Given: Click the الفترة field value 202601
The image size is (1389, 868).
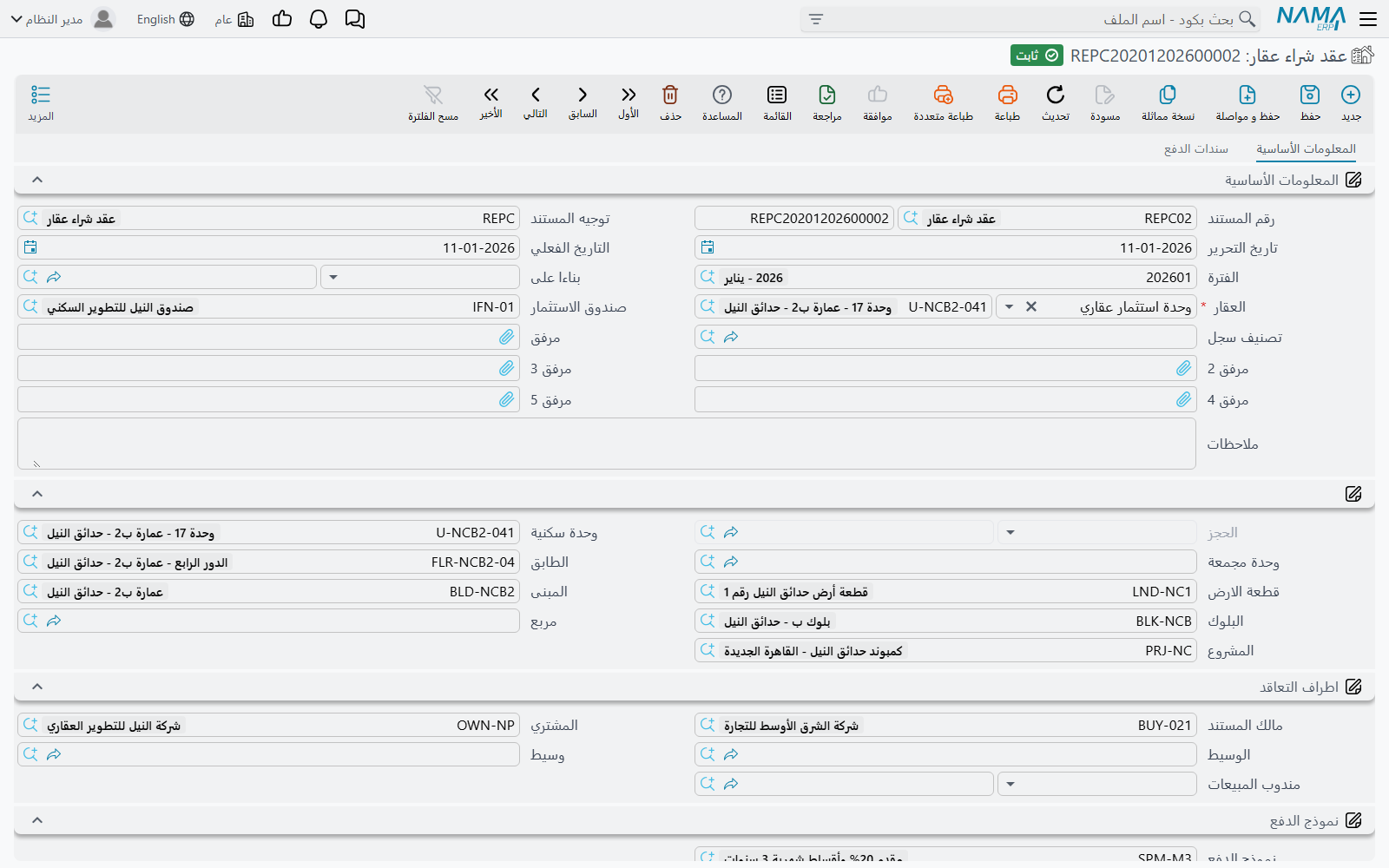Looking at the screenshot, I should [1168, 278].
